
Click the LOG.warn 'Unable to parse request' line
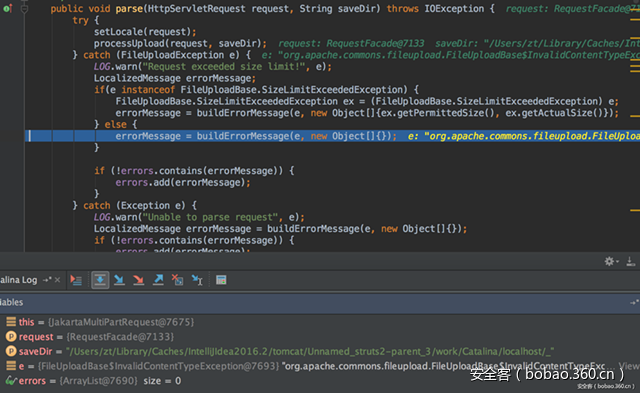(x=199, y=217)
